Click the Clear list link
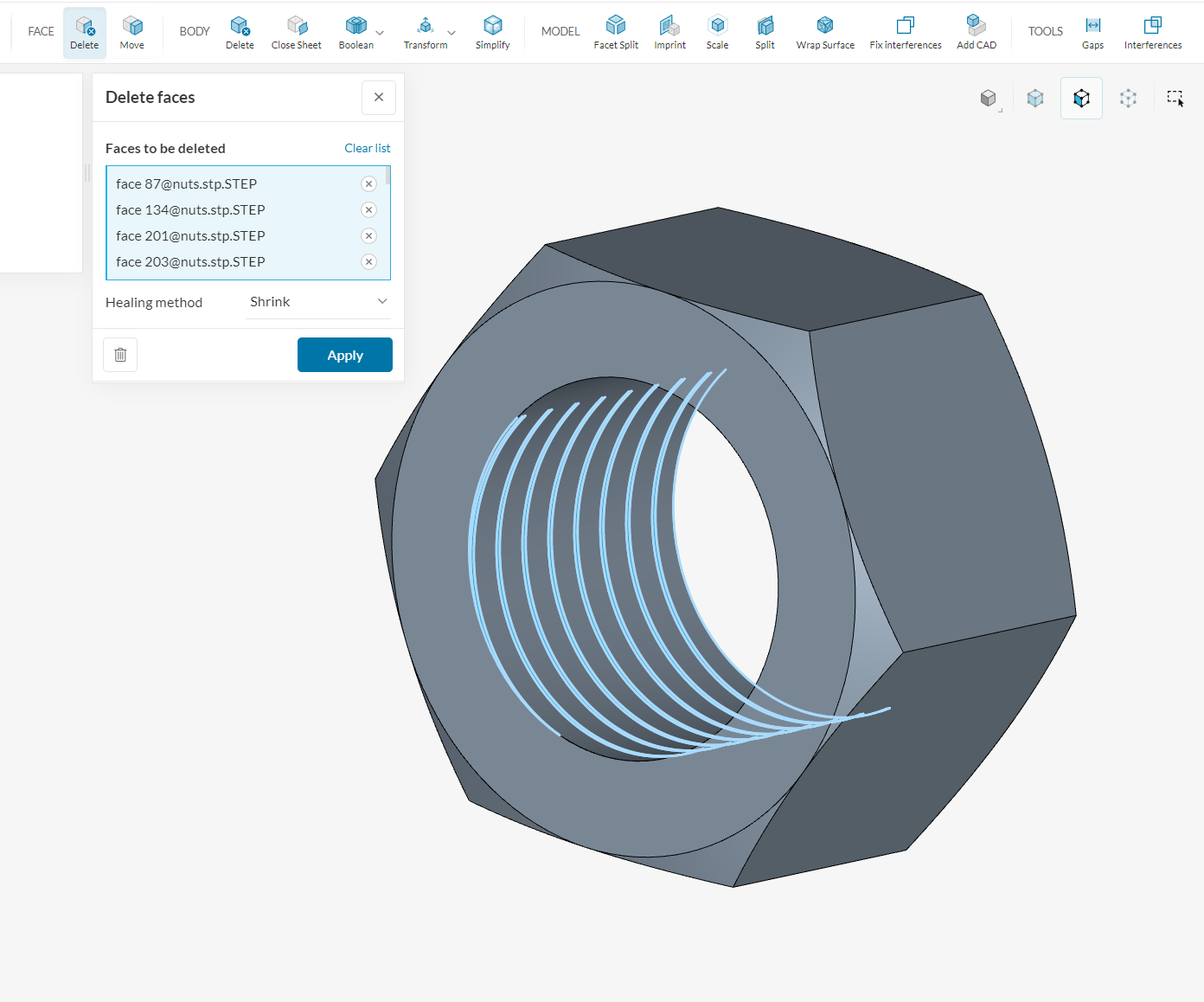Screen dimensions: 1204x1002 point(367,148)
